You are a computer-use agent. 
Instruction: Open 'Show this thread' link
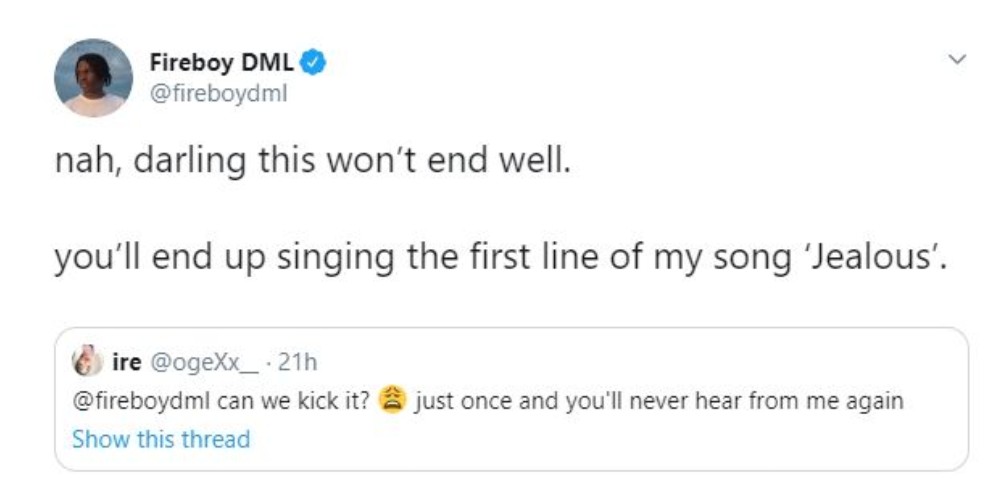[160, 439]
